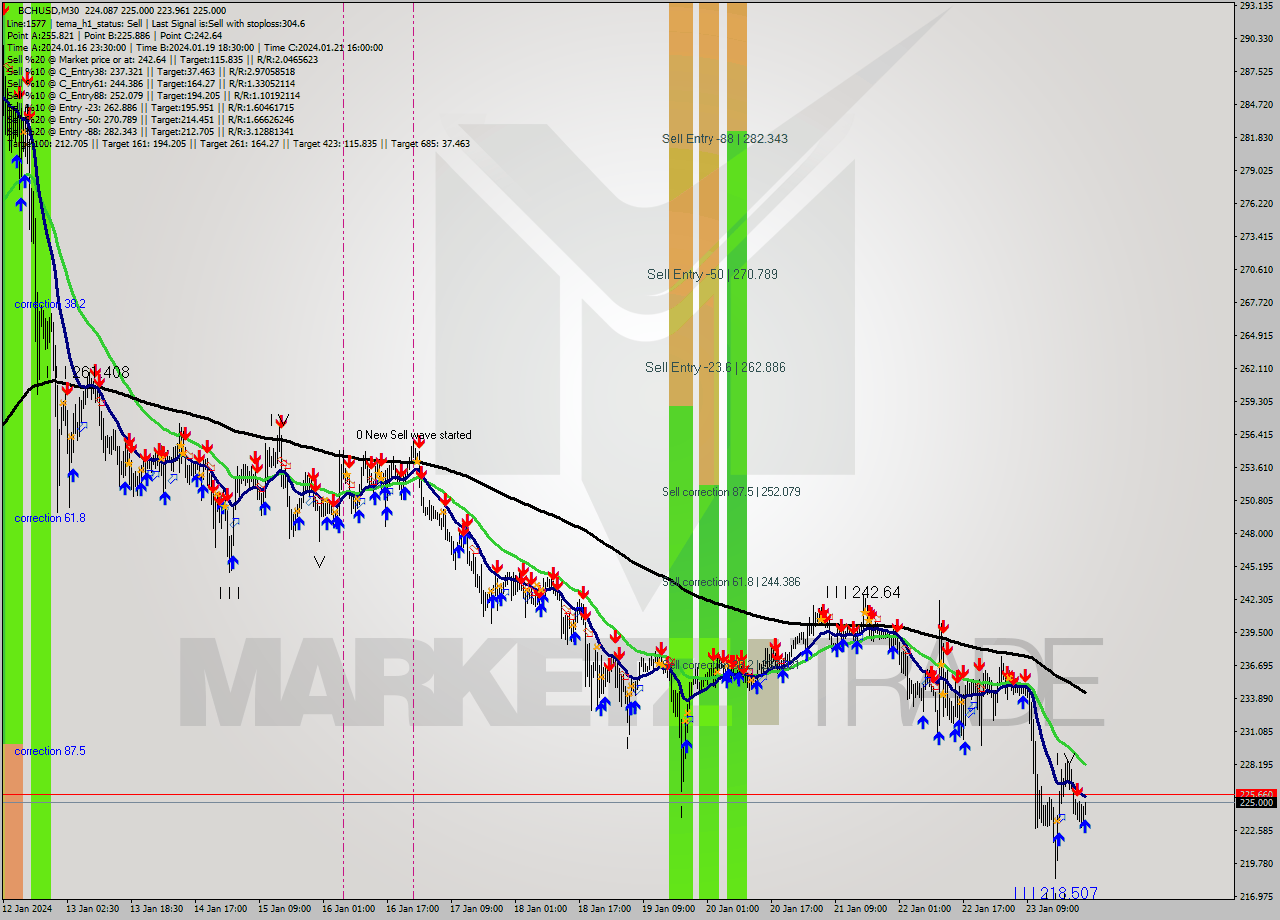Viewport: 1280px width, 920px height.
Task: Select the 'Sell Entry -23.6 | 262.886' label
Action: pyautogui.click(x=715, y=367)
